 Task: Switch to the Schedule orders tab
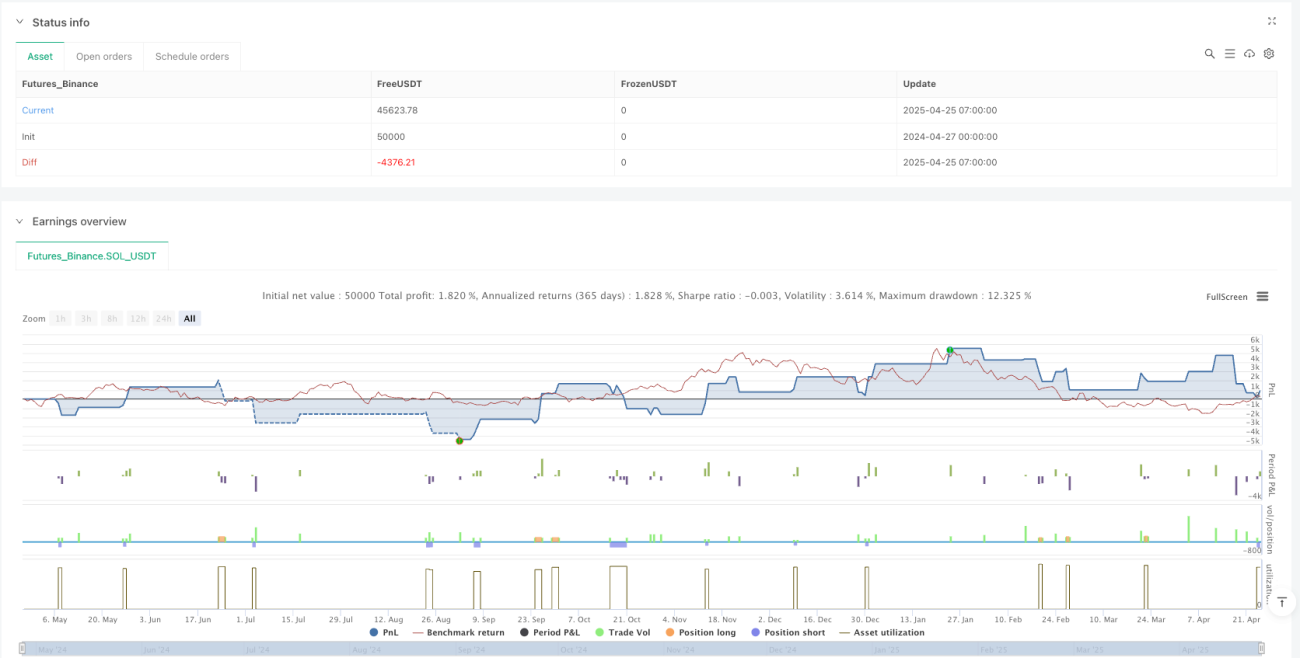(x=192, y=57)
